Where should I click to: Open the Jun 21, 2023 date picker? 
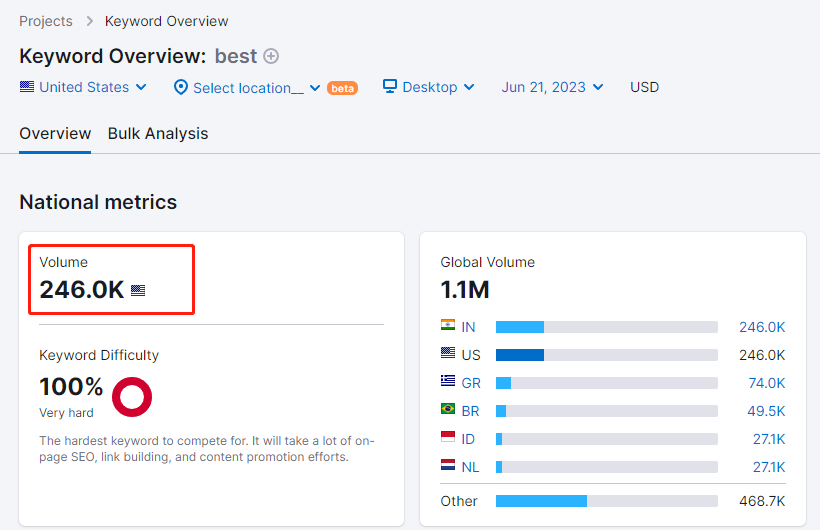pos(553,87)
